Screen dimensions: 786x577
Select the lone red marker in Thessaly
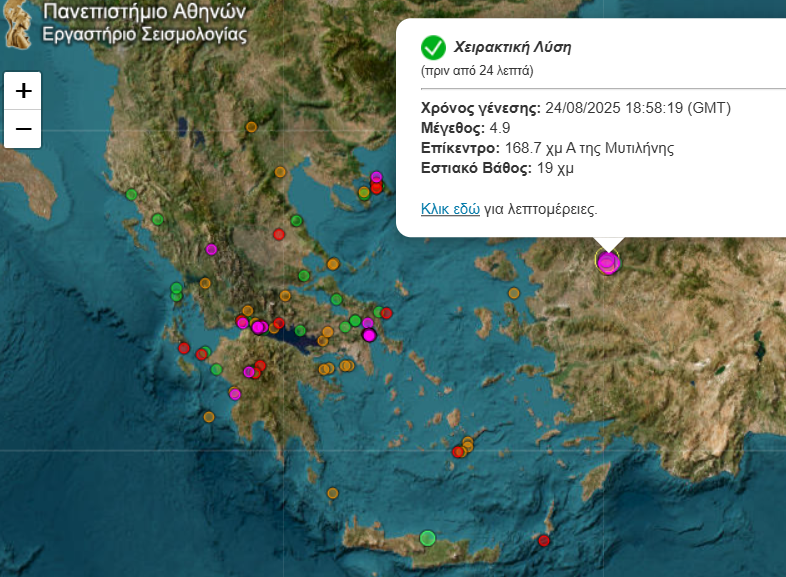click(x=279, y=234)
